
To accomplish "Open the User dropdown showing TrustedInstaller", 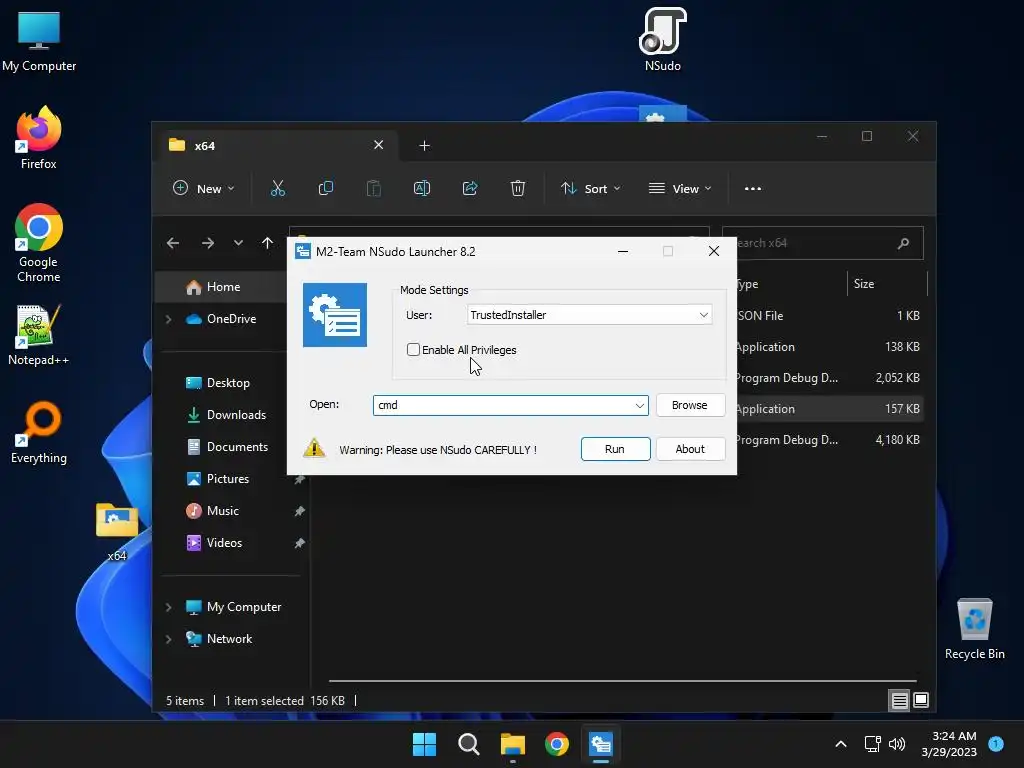I will point(589,315).
